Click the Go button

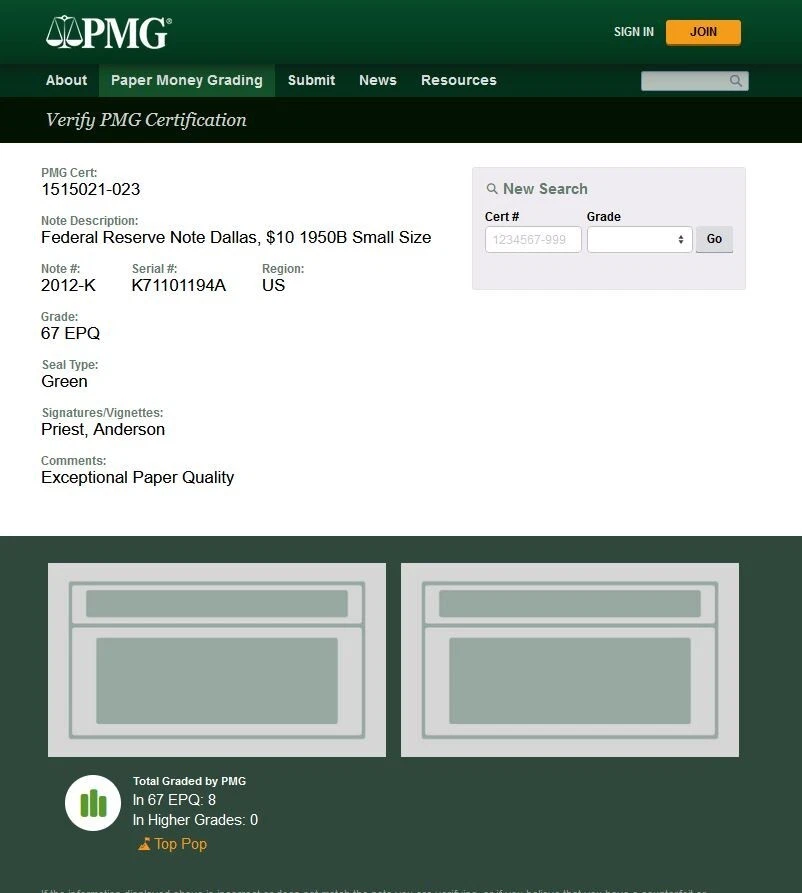(x=714, y=239)
